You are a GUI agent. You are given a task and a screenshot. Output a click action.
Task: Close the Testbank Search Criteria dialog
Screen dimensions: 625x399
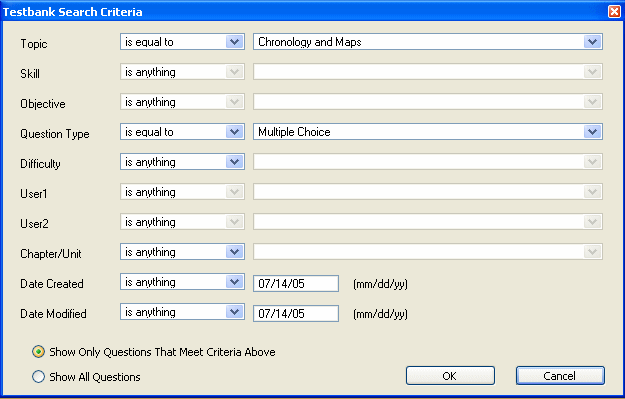(614, 12)
